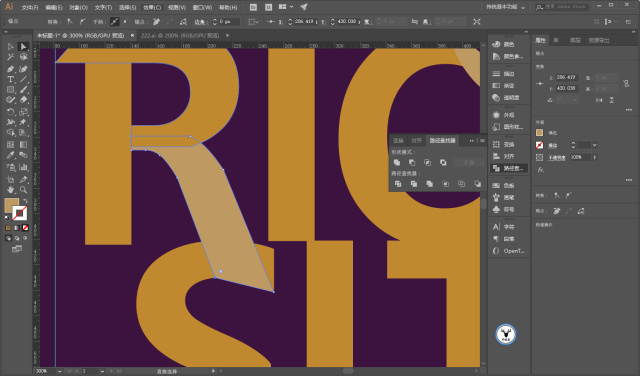Choose the Magic Wand tool
Screen dimensions: 640x376
coord(11,57)
